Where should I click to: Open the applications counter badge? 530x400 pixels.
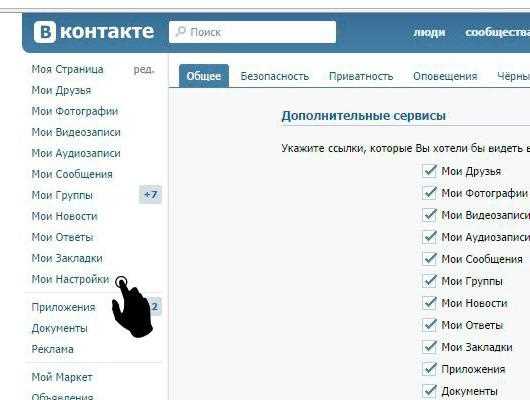[154, 307]
